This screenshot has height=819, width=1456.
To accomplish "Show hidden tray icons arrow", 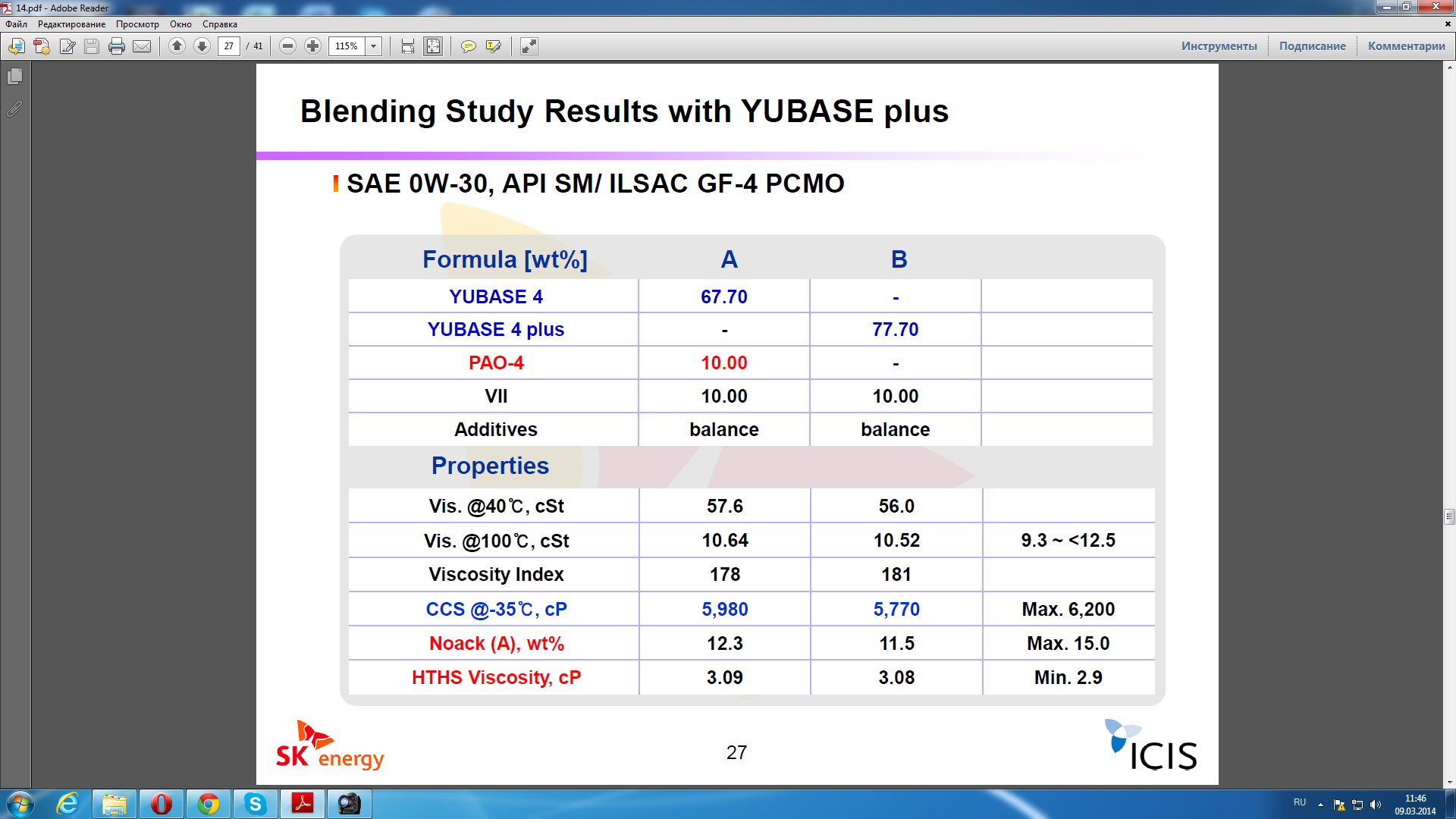I will tap(1320, 804).
